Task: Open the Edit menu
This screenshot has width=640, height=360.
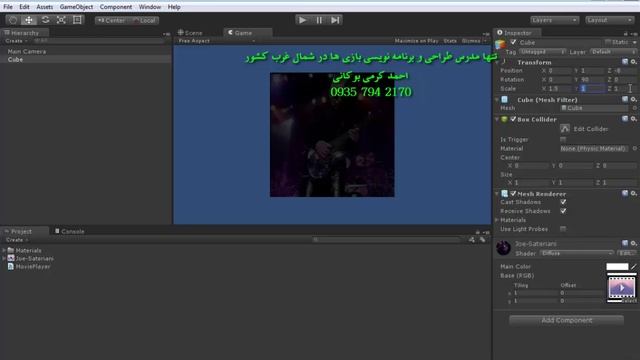Action: coord(24,7)
